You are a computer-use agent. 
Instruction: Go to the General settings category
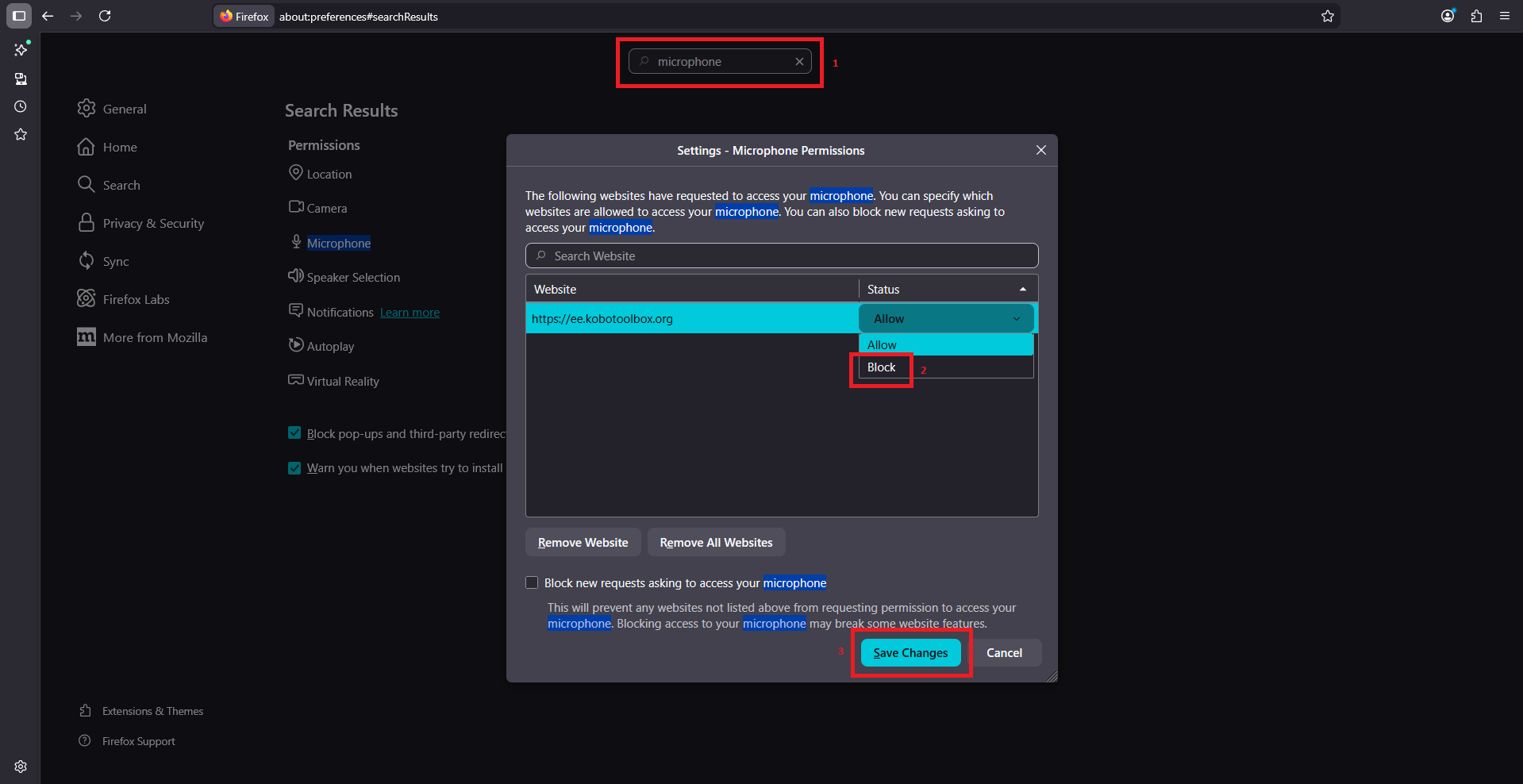(x=125, y=110)
